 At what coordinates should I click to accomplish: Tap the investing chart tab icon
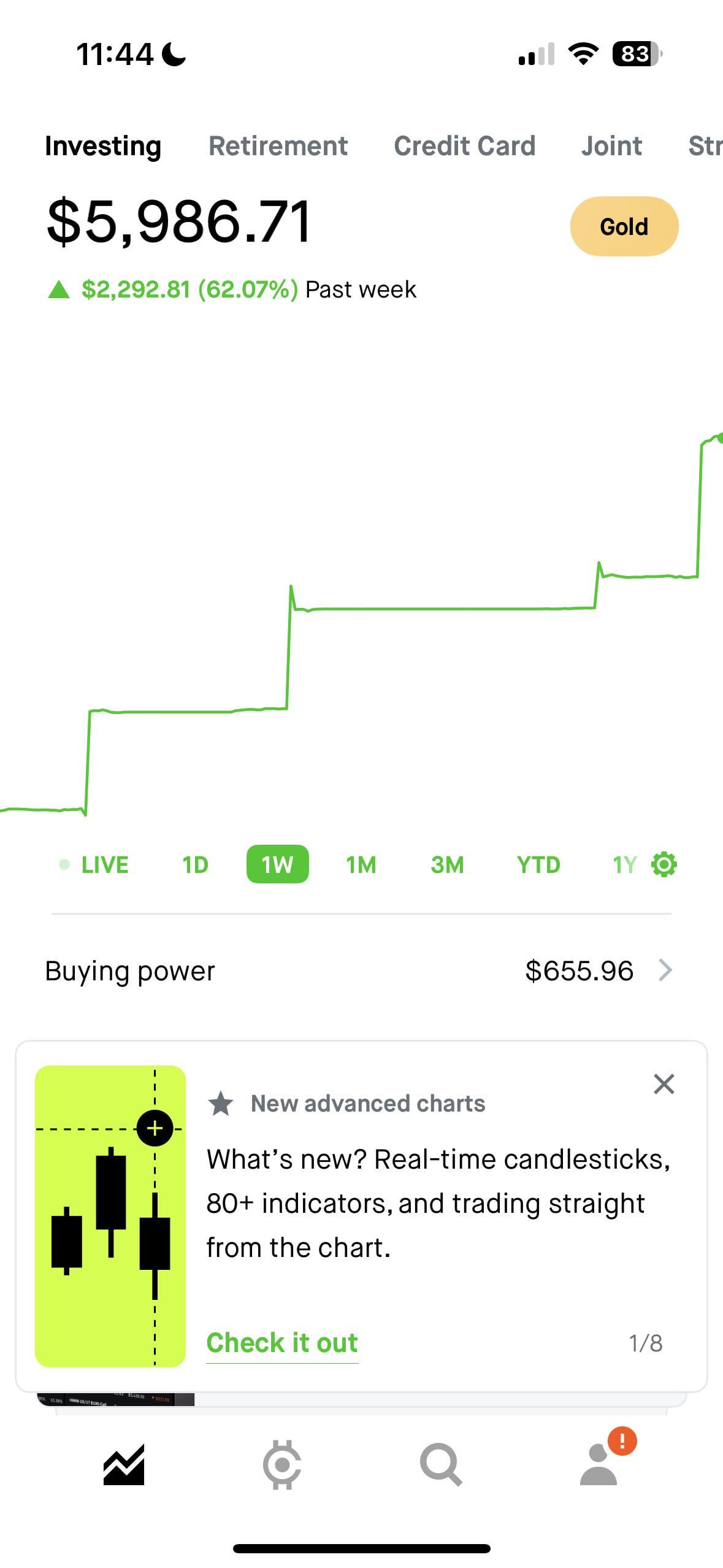click(124, 1465)
